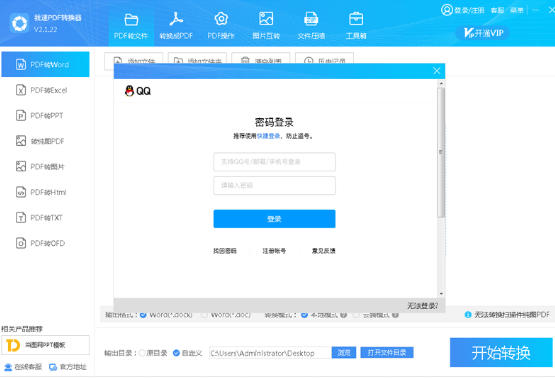This screenshot has width=555, height=378.
Task: Open the 文件压缩 tab
Action: pyautogui.click(x=311, y=26)
